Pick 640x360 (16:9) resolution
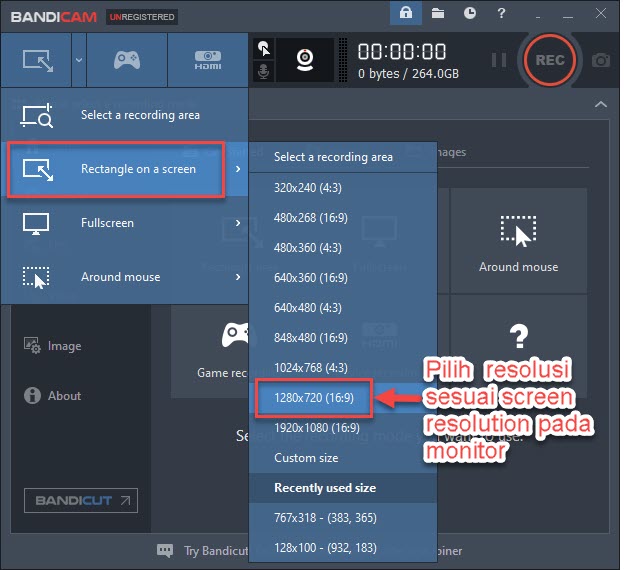The height and width of the screenshot is (570, 624). click(343, 277)
